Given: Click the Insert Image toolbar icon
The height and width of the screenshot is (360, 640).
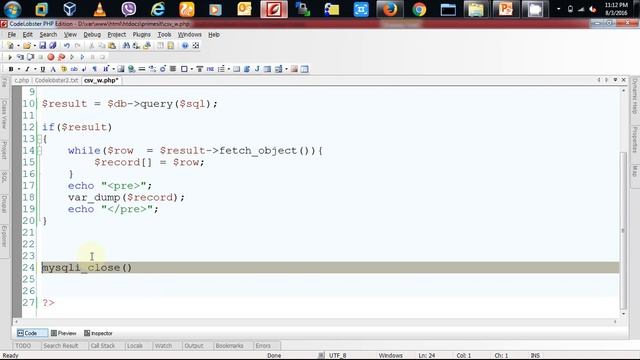Looking at the screenshot, I should (x=121, y=69).
